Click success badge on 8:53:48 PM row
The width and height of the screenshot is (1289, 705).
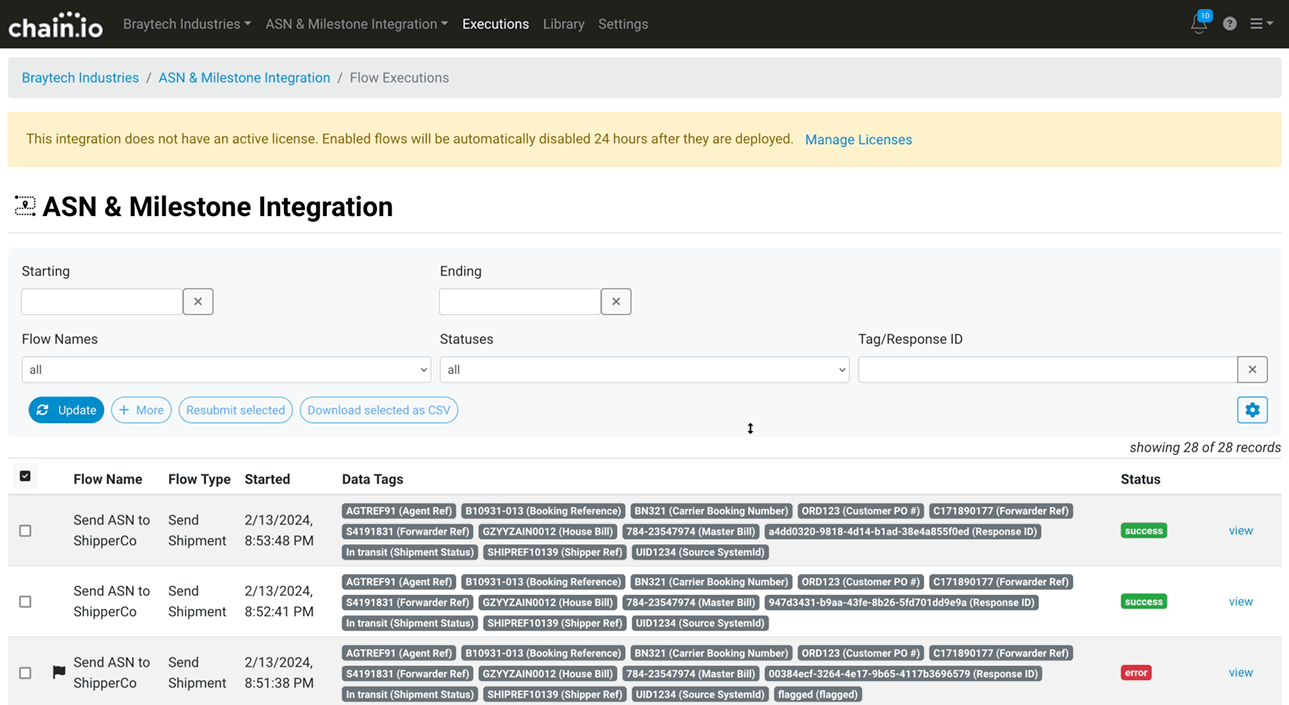1144,531
